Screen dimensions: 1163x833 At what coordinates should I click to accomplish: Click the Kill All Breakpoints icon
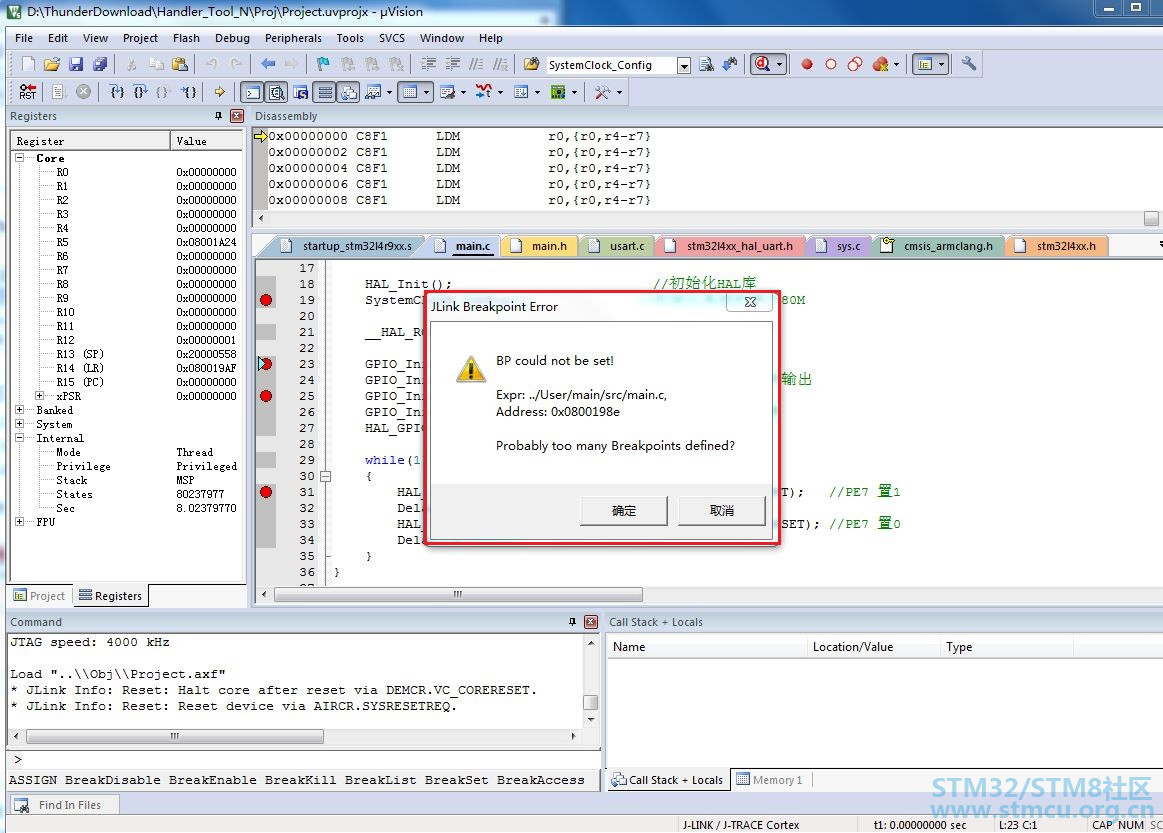pos(880,65)
